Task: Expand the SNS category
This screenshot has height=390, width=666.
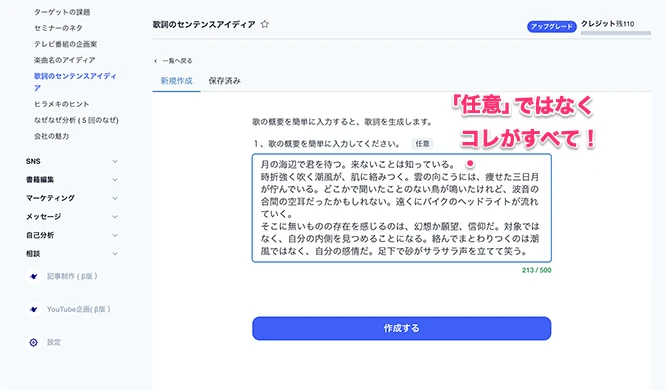Action: tap(115, 161)
